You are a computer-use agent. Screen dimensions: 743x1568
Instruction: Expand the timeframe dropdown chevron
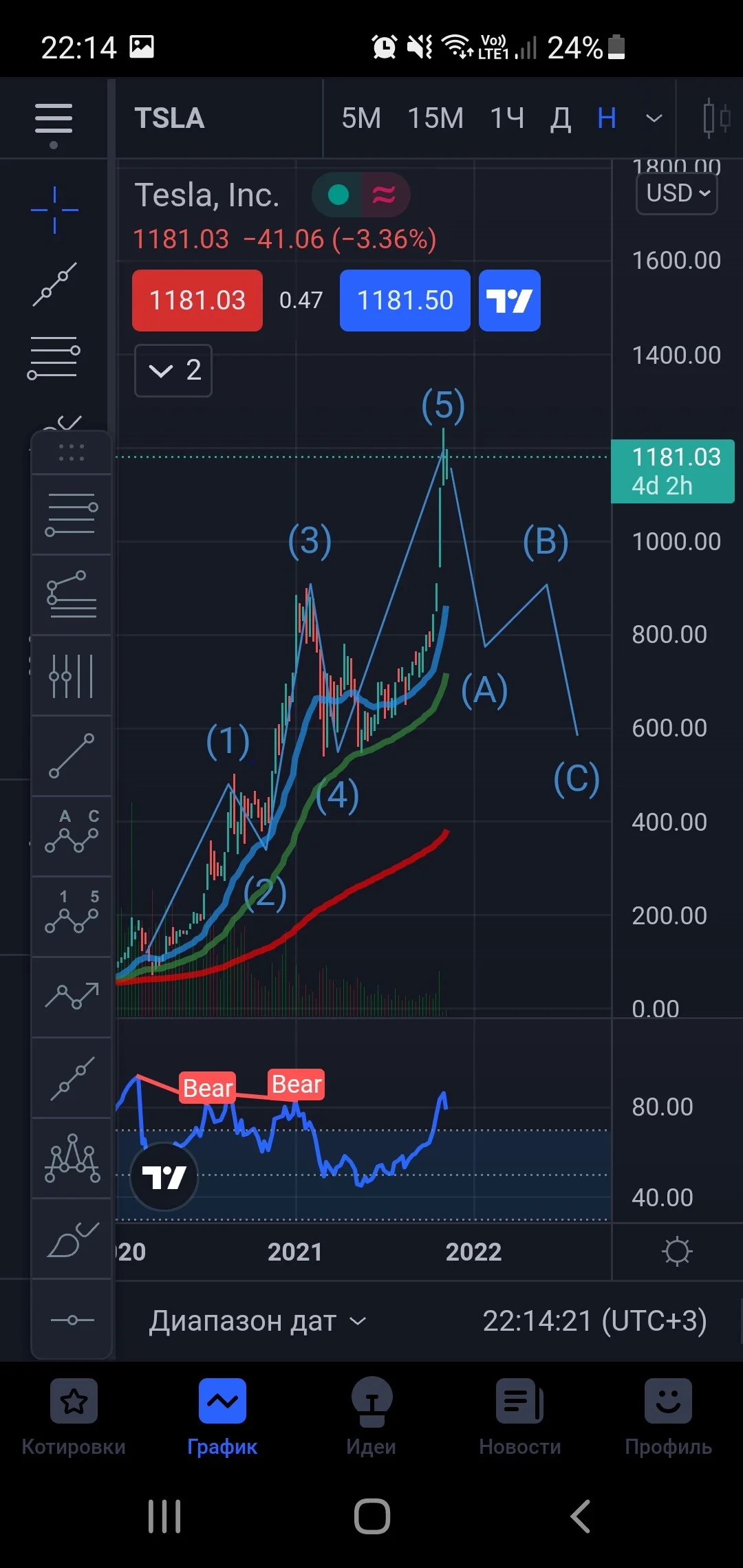[x=654, y=118]
